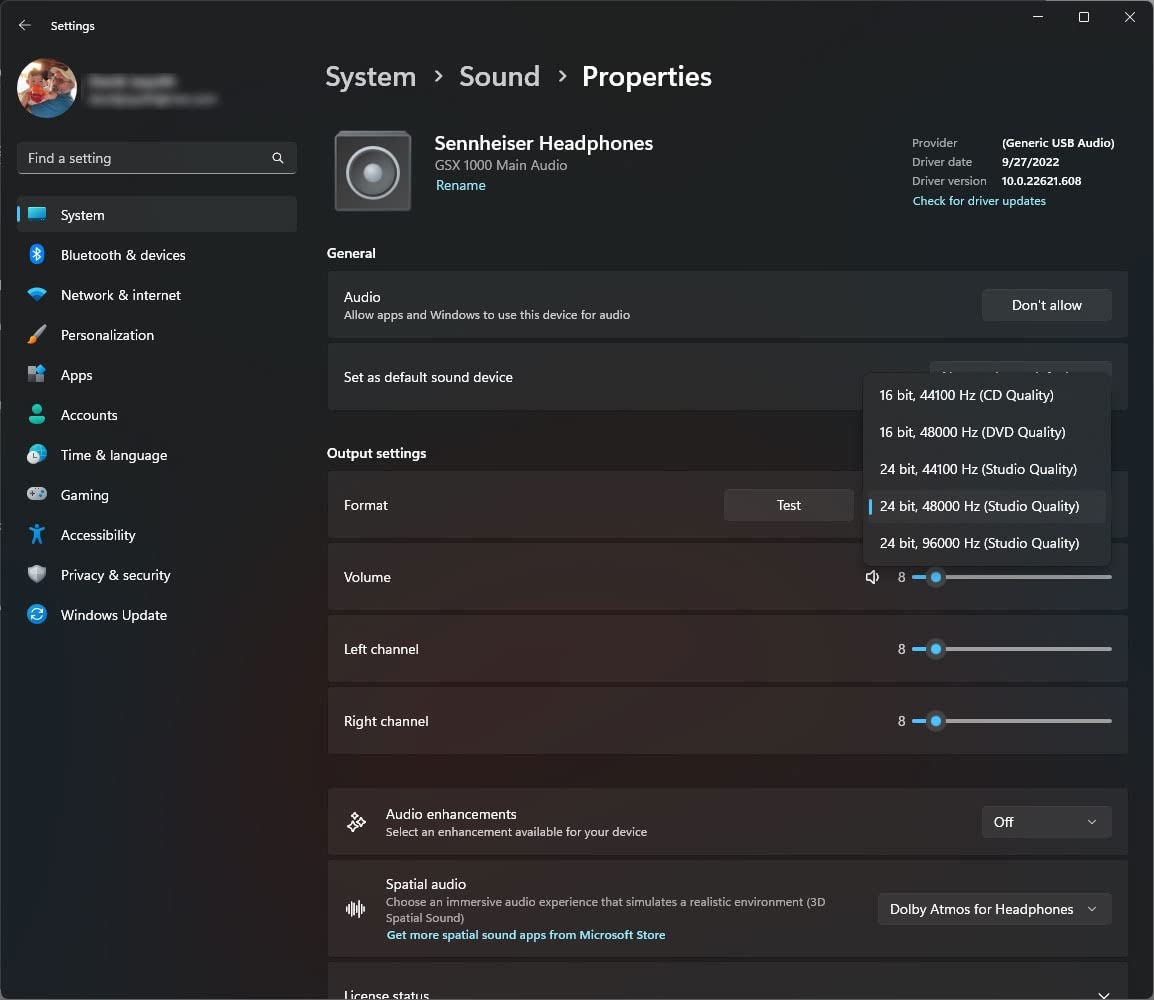
Task: Click the Privacy & security shield icon
Action: [37, 575]
